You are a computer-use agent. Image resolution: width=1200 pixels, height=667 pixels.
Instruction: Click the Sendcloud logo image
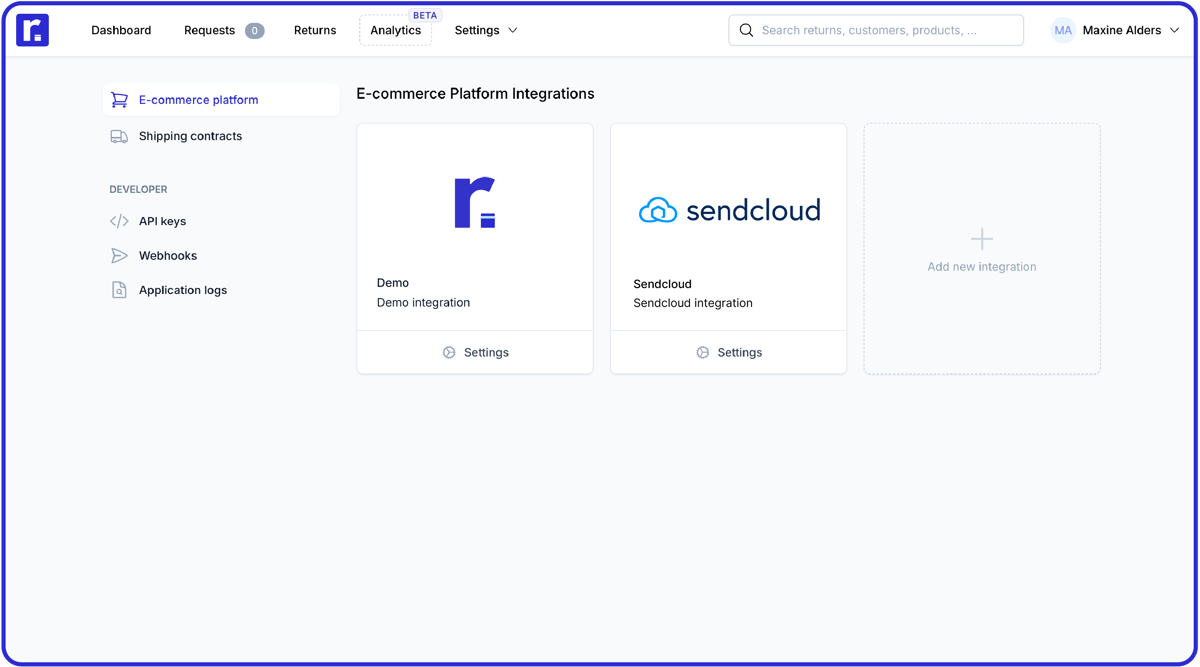coord(729,209)
